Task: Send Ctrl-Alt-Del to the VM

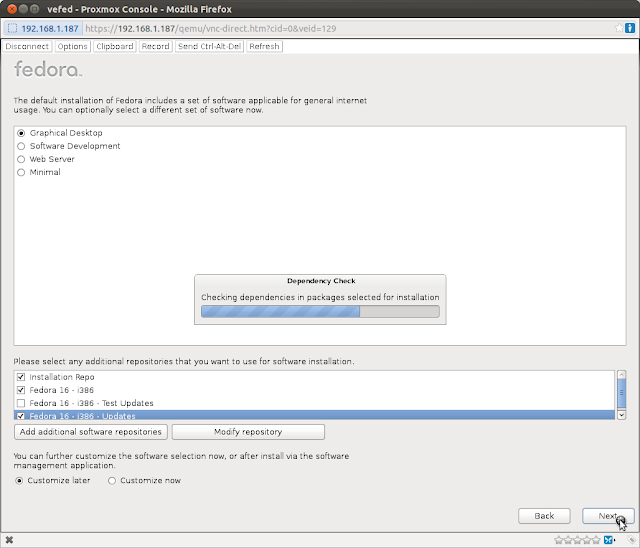Action: tap(209, 46)
